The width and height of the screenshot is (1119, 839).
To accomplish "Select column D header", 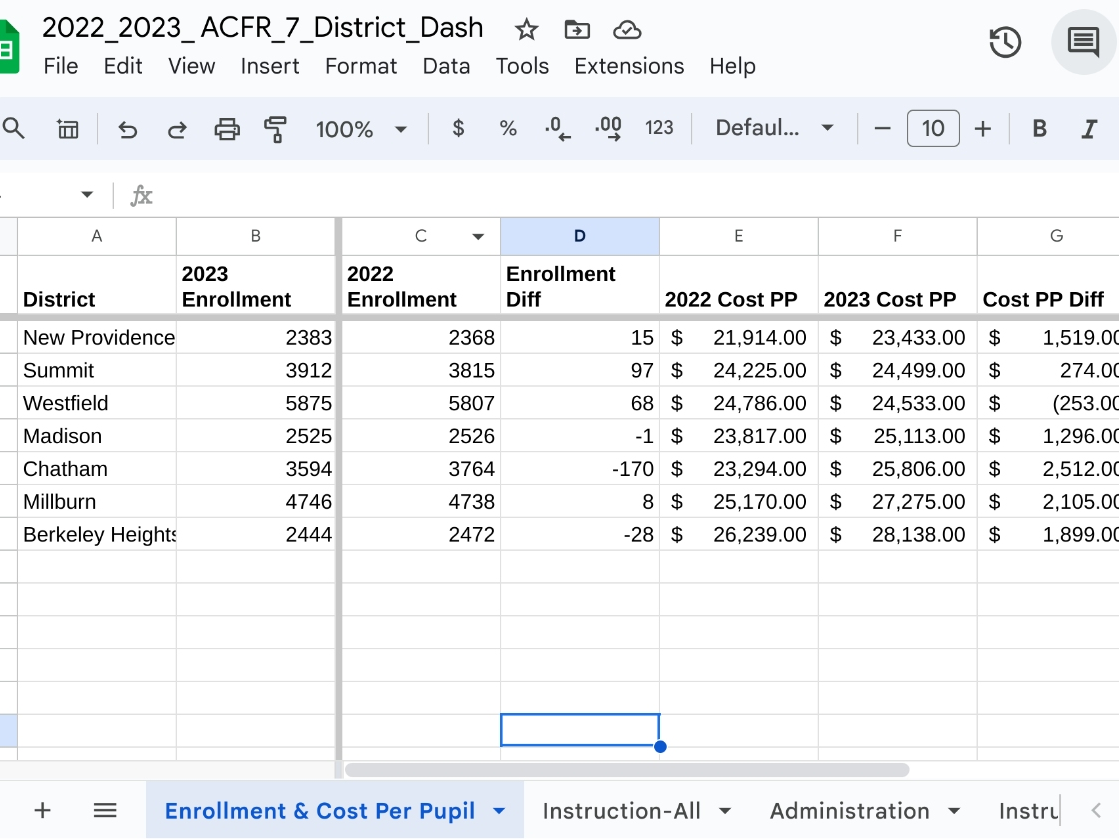I will [x=579, y=236].
